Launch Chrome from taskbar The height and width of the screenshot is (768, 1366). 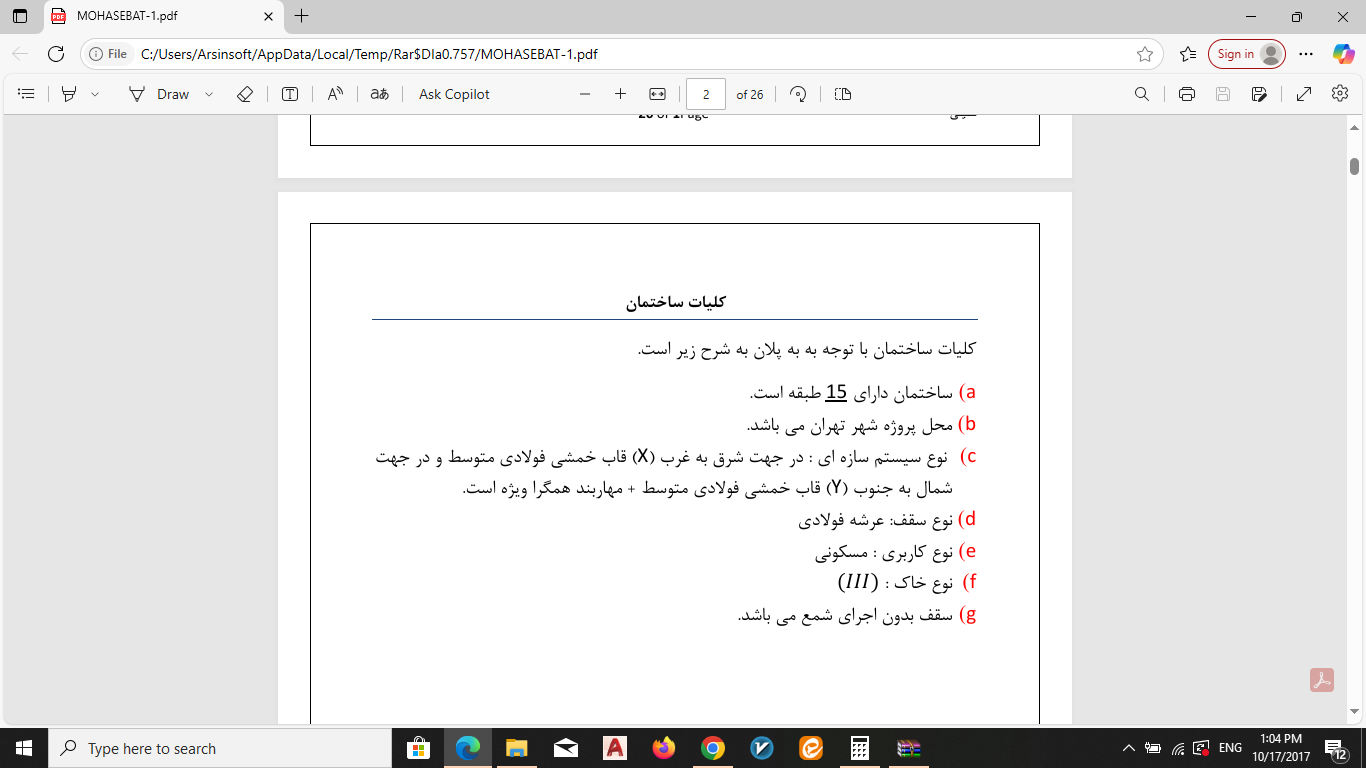tap(712, 748)
